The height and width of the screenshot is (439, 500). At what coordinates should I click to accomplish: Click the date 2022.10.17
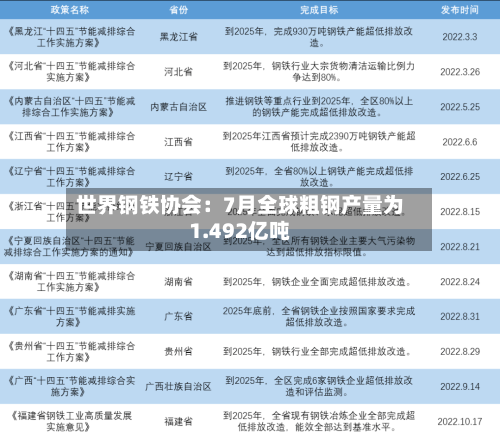pyautogui.click(x=460, y=421)
